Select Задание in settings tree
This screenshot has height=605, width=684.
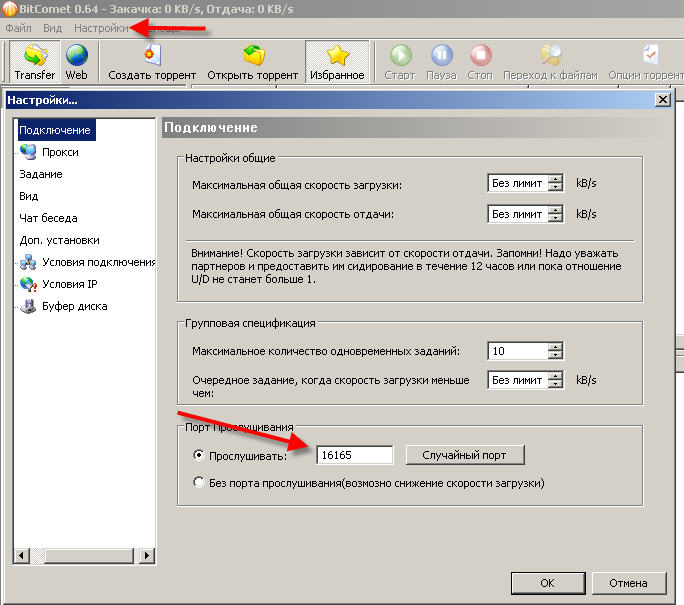[x=41, y=174]
